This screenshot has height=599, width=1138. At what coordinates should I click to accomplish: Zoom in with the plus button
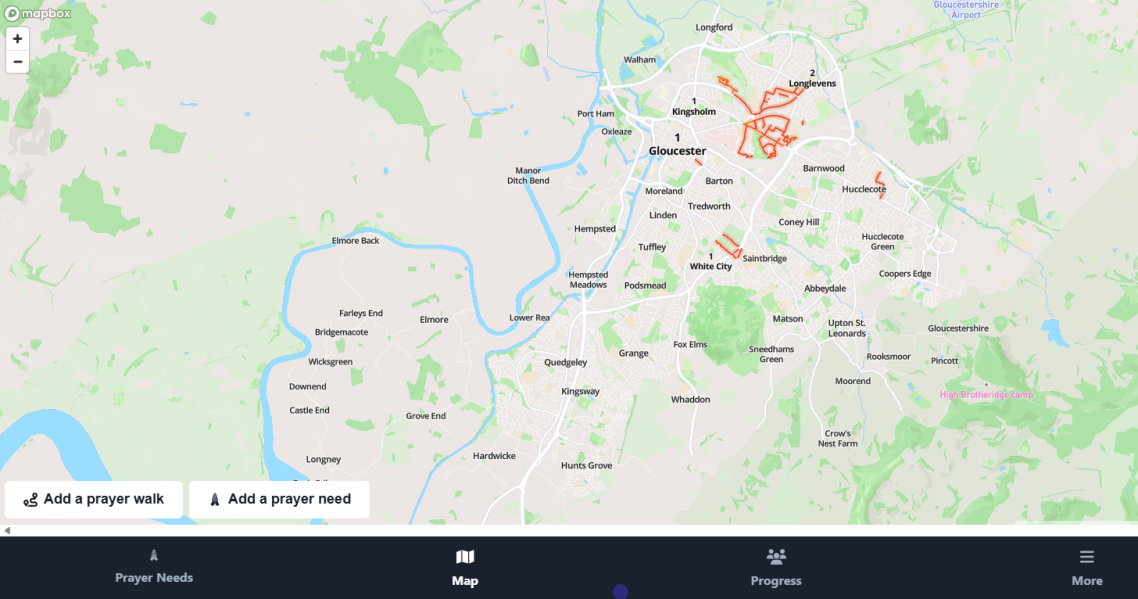[17, 39]
